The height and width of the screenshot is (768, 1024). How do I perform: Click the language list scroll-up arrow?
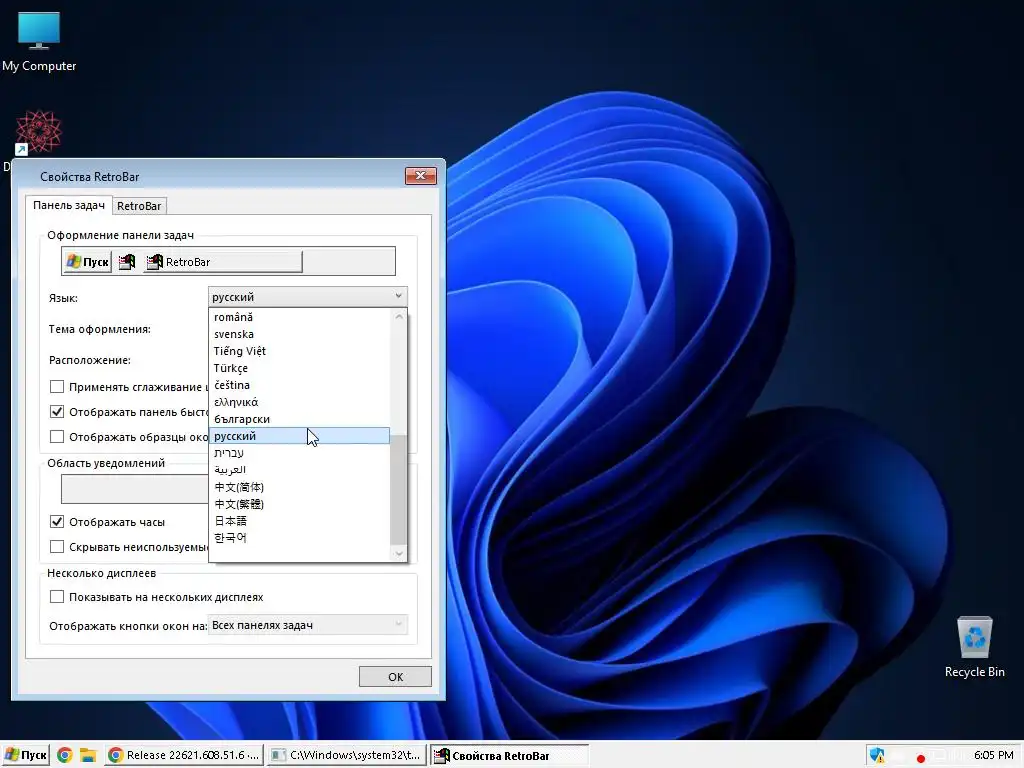tap(398, 316)
